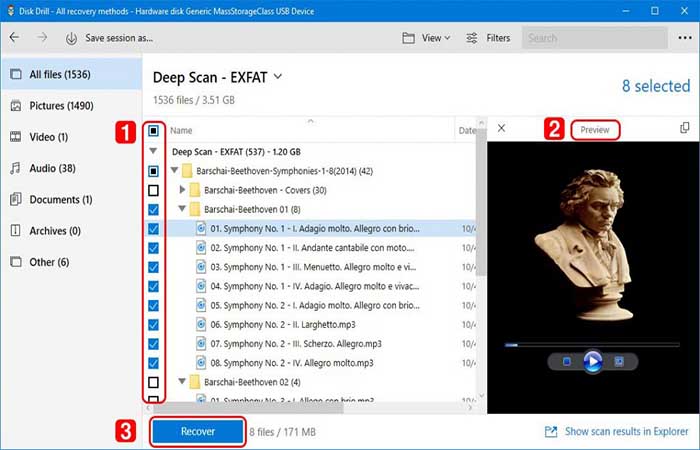Toggle the select-all checkbox in header
Screen dimensions: 700x450
[153, 131]
